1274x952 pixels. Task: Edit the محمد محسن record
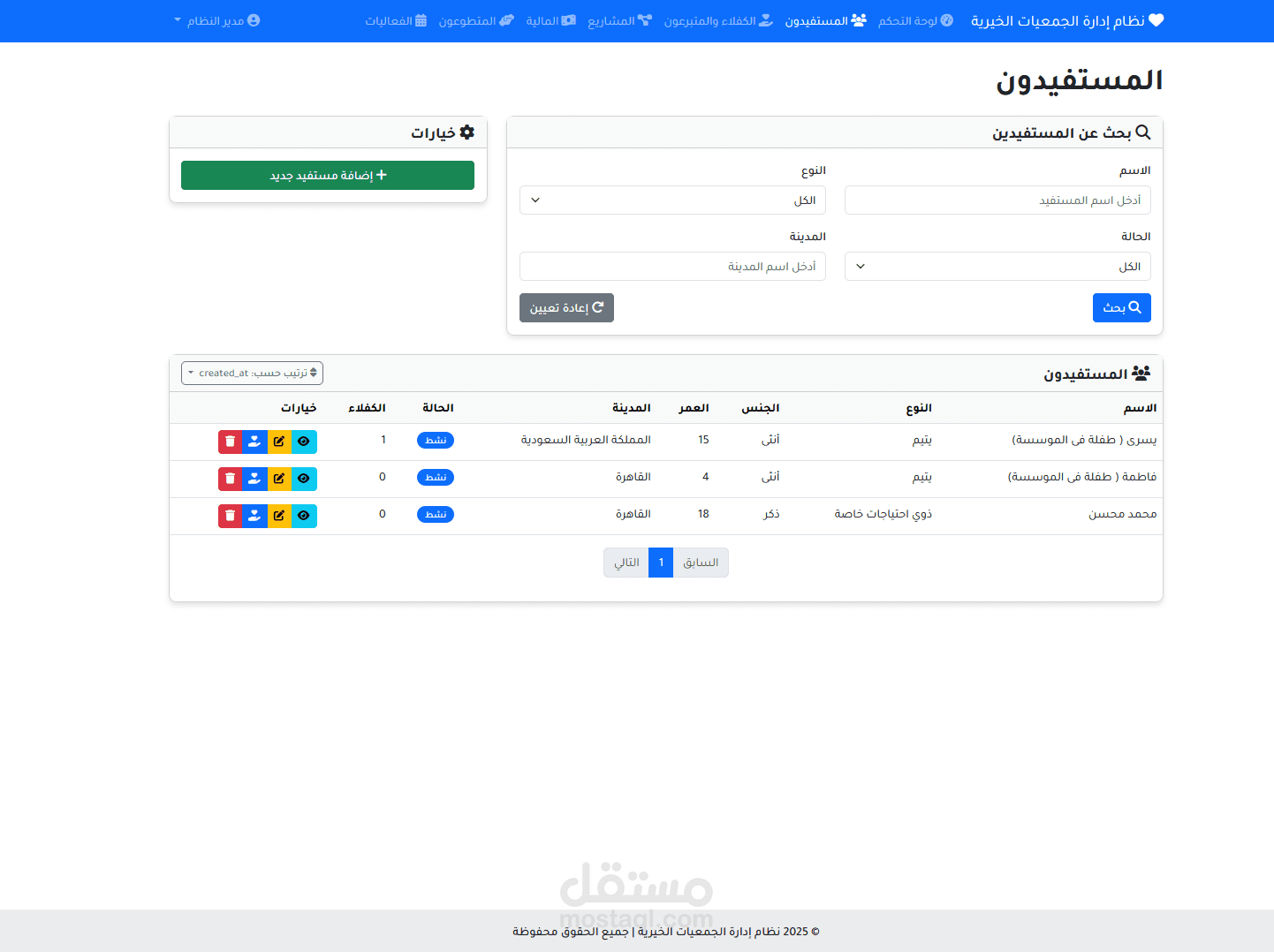(x=279, y=516)
